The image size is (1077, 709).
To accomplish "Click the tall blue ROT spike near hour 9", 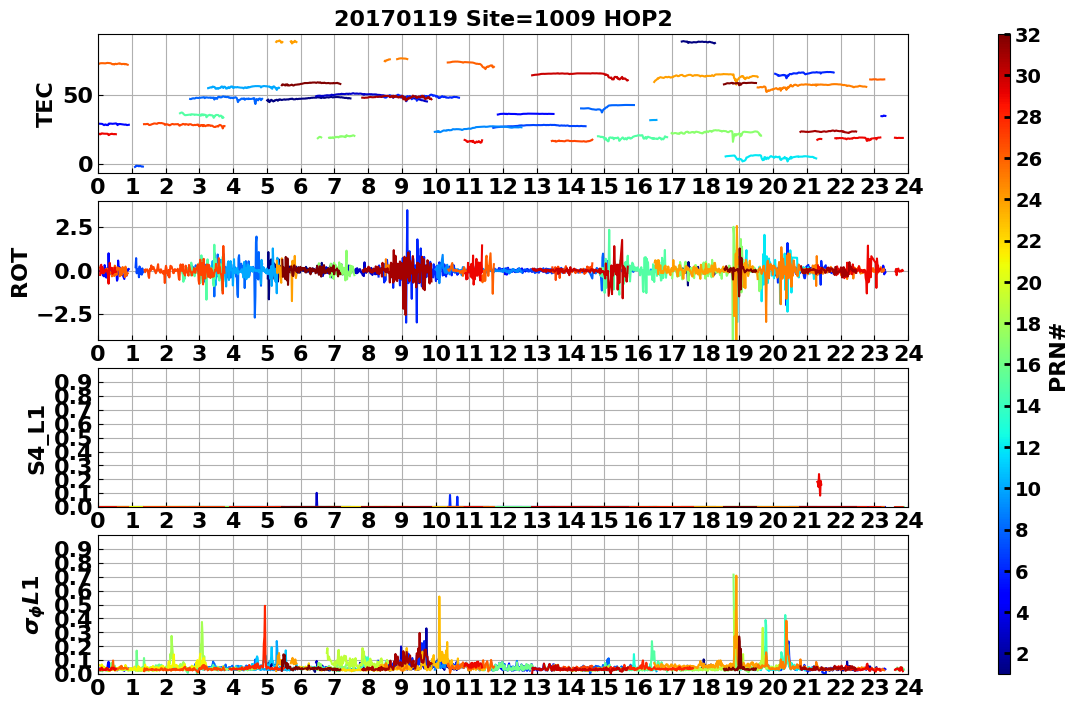I will point(407,266).
